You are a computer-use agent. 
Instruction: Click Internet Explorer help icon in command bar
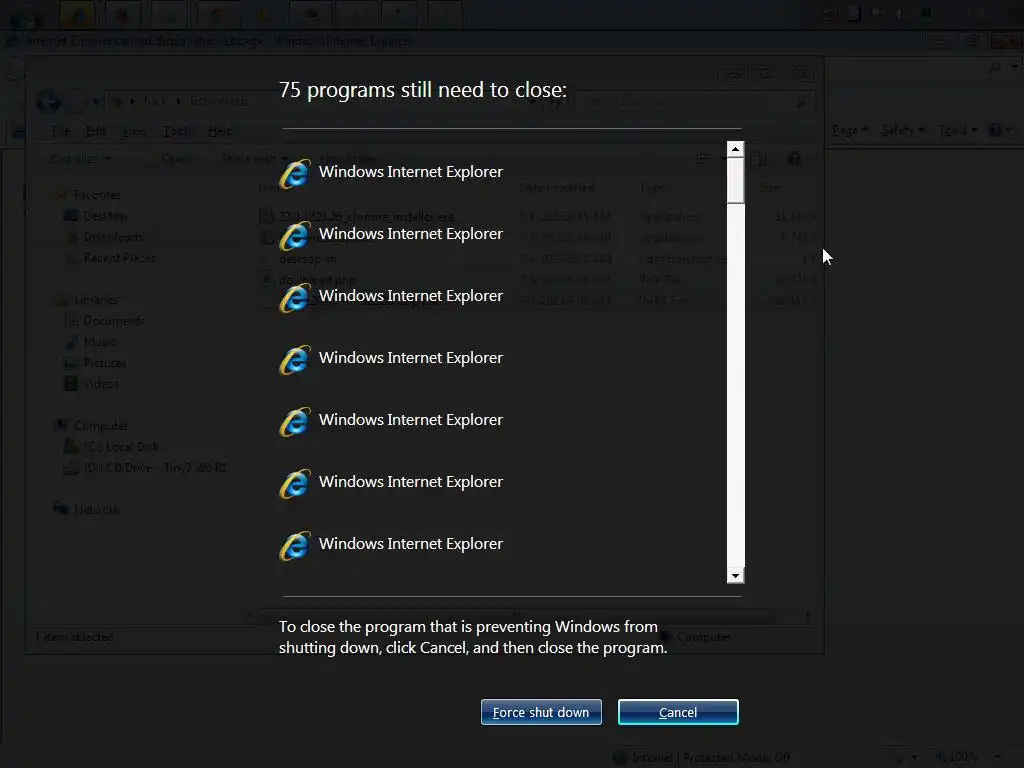(995, 131)
